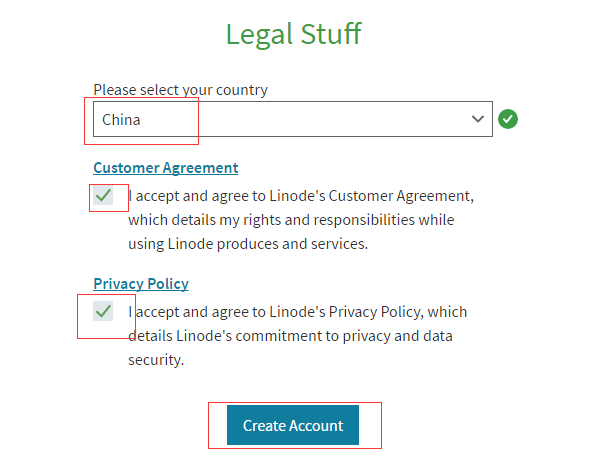601x465 pixels.
Task: Click the word 'security.' under Privacy Policy
Action: point(156,360)
